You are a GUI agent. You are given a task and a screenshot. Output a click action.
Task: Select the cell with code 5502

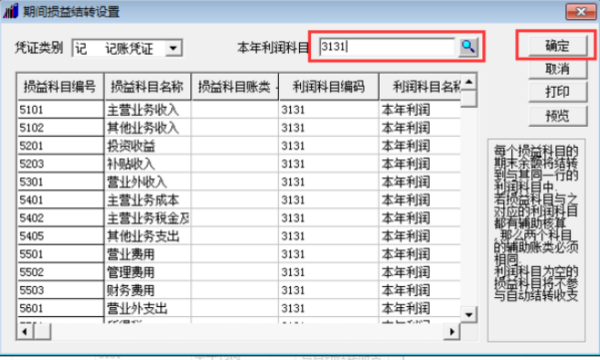pyautogui.click(x=60, y=272)
